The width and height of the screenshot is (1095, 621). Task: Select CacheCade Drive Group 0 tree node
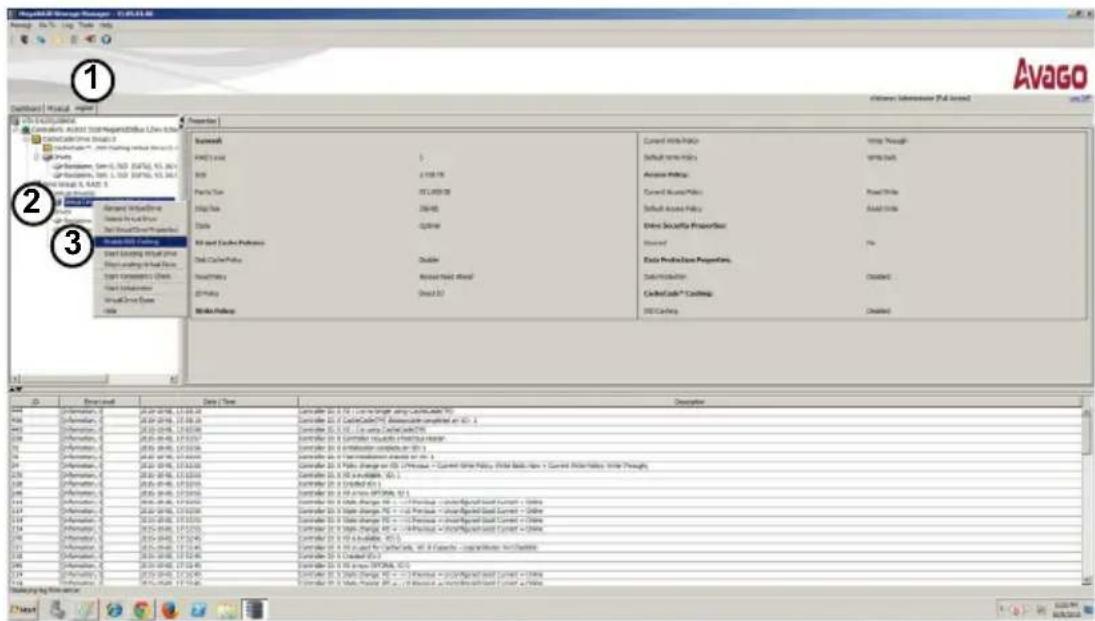pos(79,139)
